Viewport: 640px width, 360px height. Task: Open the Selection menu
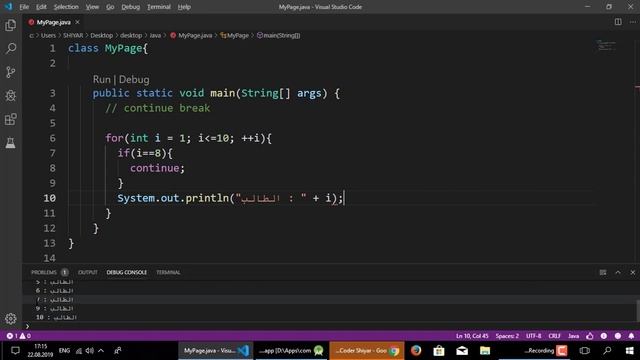[66, 7]
